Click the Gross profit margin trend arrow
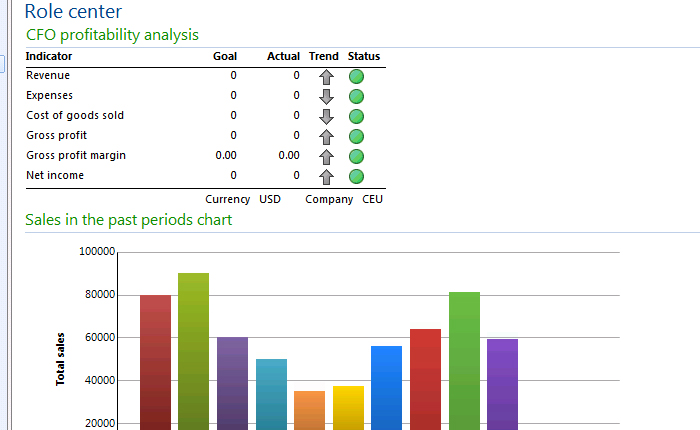The image size is (700, 430). (x=326, y=156)
